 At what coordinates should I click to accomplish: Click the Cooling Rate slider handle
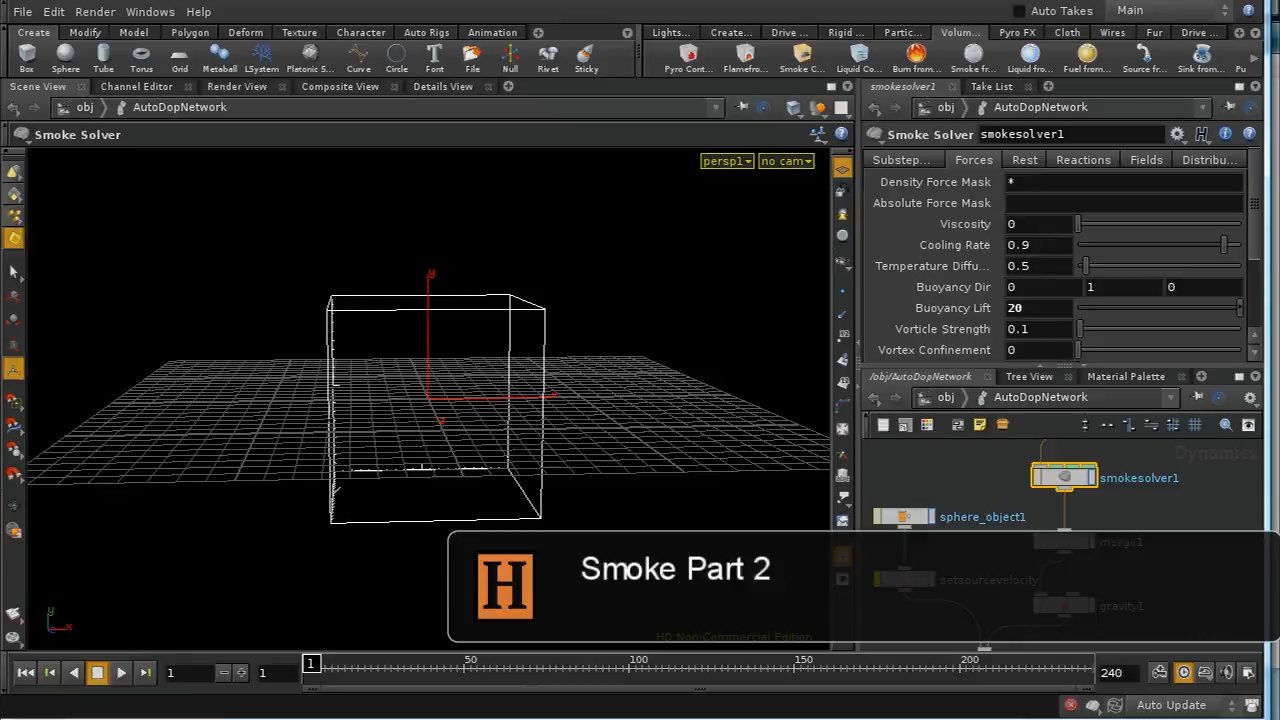[1226, 244]
